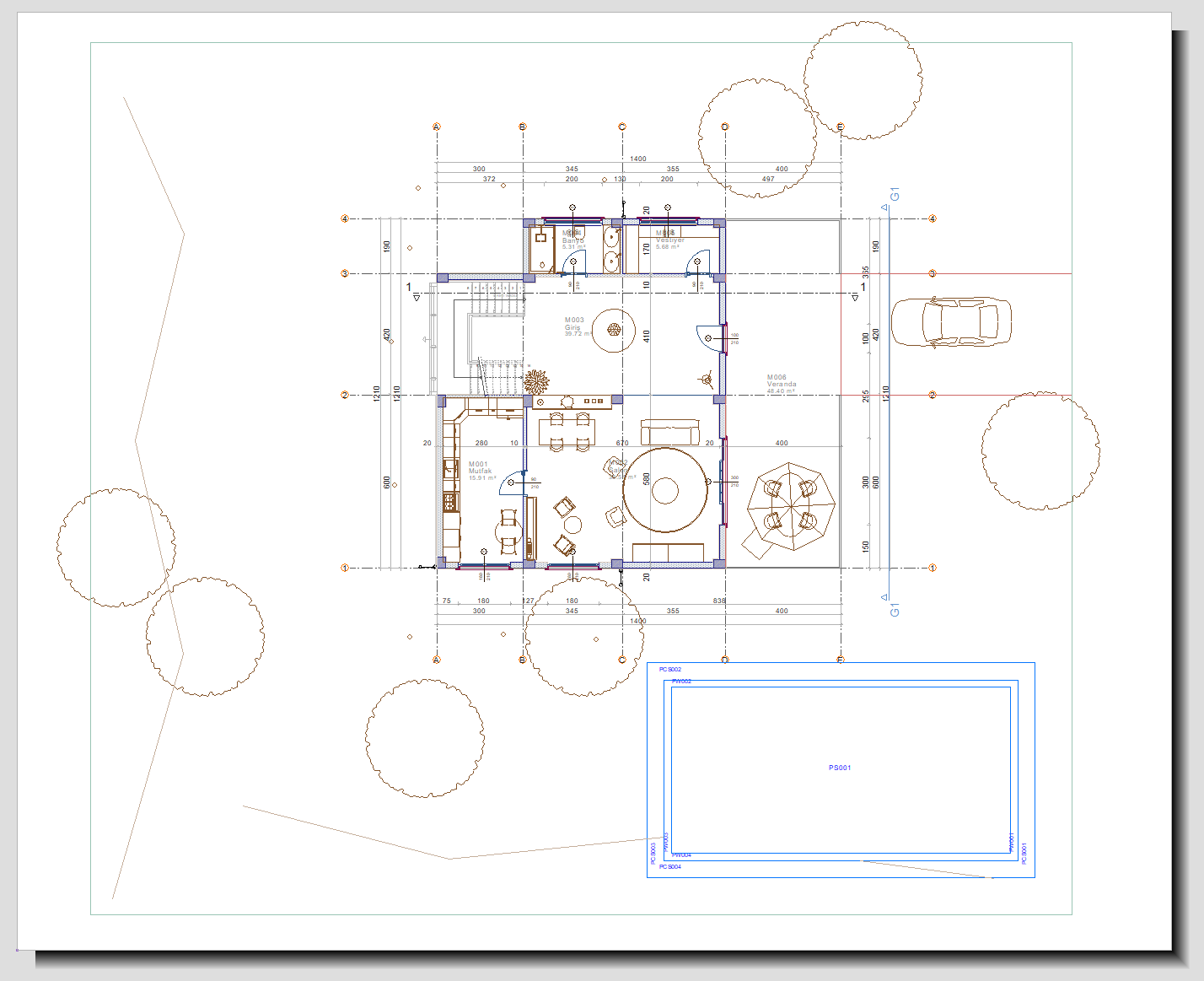Select the car symbol beside the veranda
1204x981 pixels.
pyautogui.click(x=951, y=321)
